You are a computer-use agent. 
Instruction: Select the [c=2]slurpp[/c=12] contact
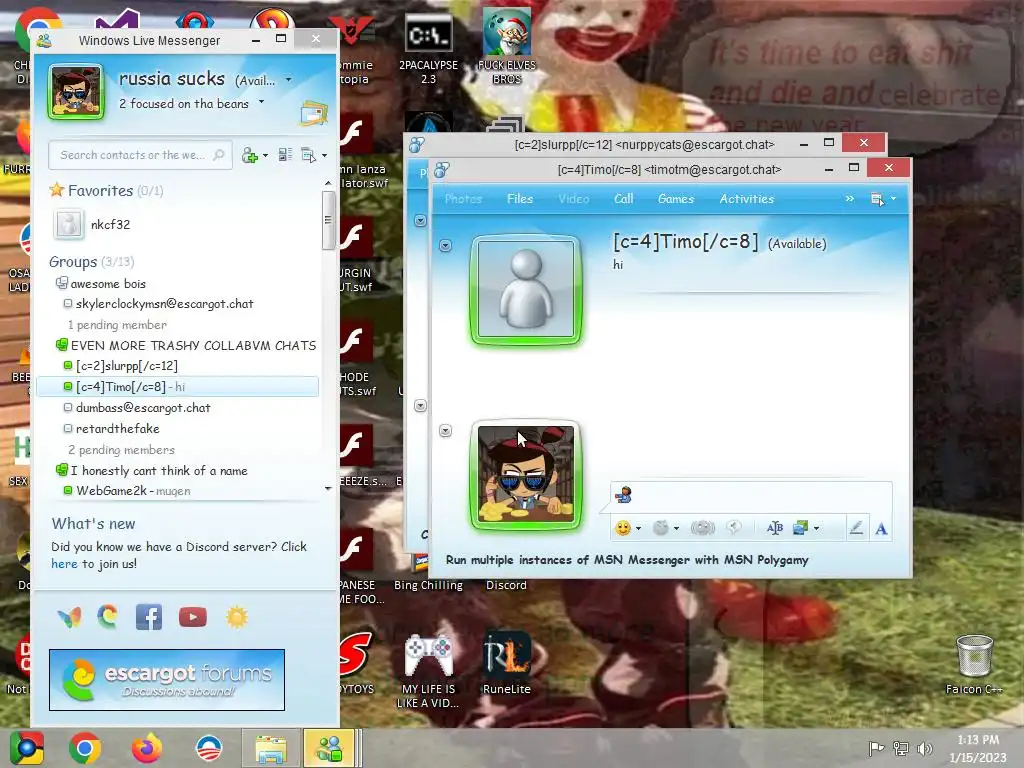tap(127, 366)
